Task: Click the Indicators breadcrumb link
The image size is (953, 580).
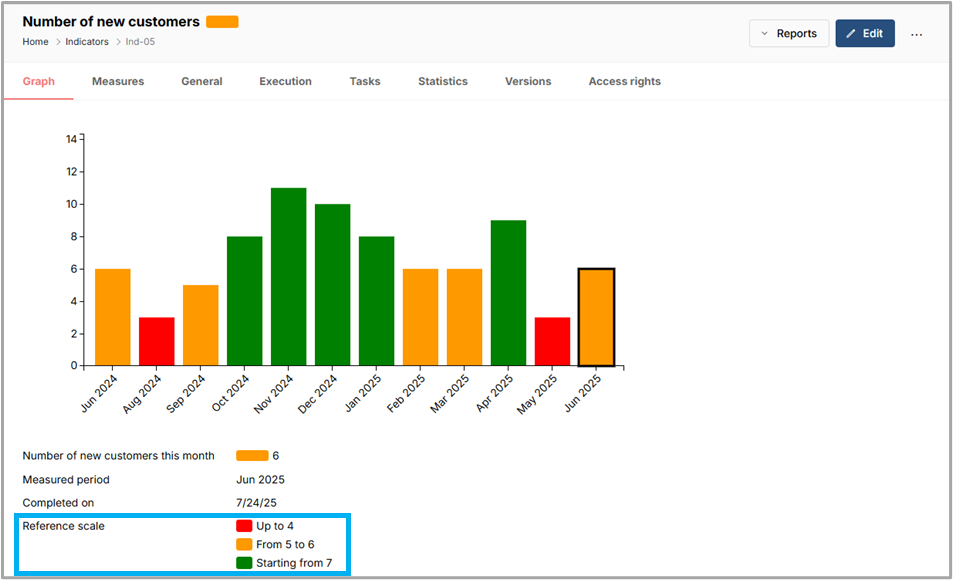Action: click(x=87, y=42)
